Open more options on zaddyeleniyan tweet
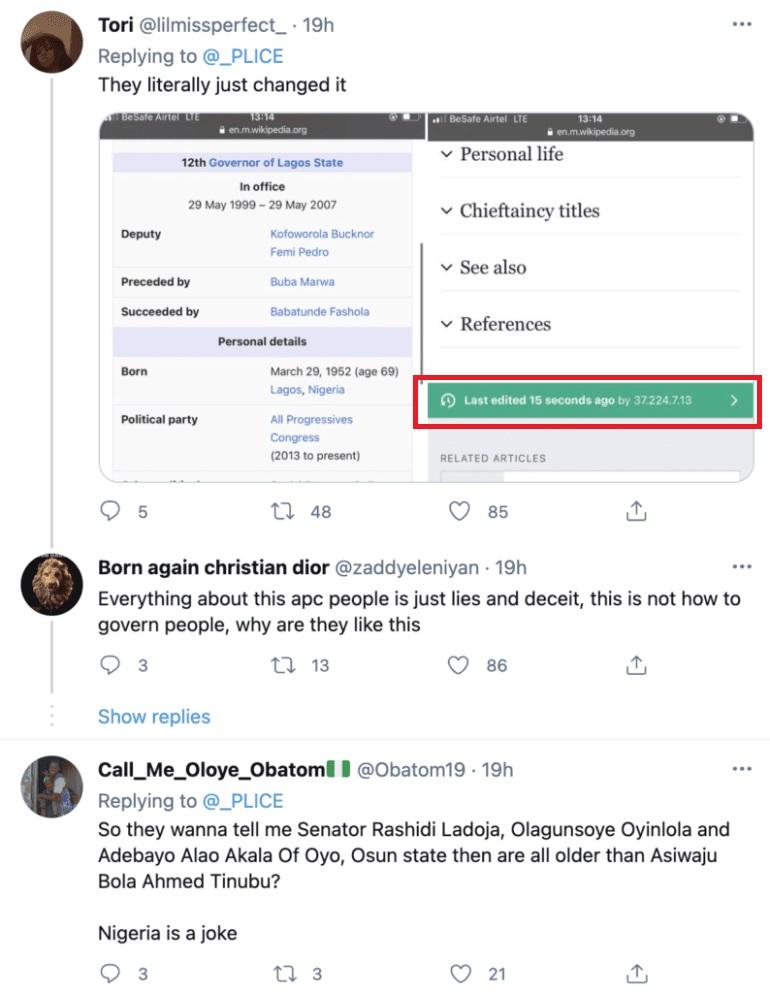The width and height of the screenshot is (770, 993). coord(741,567)
